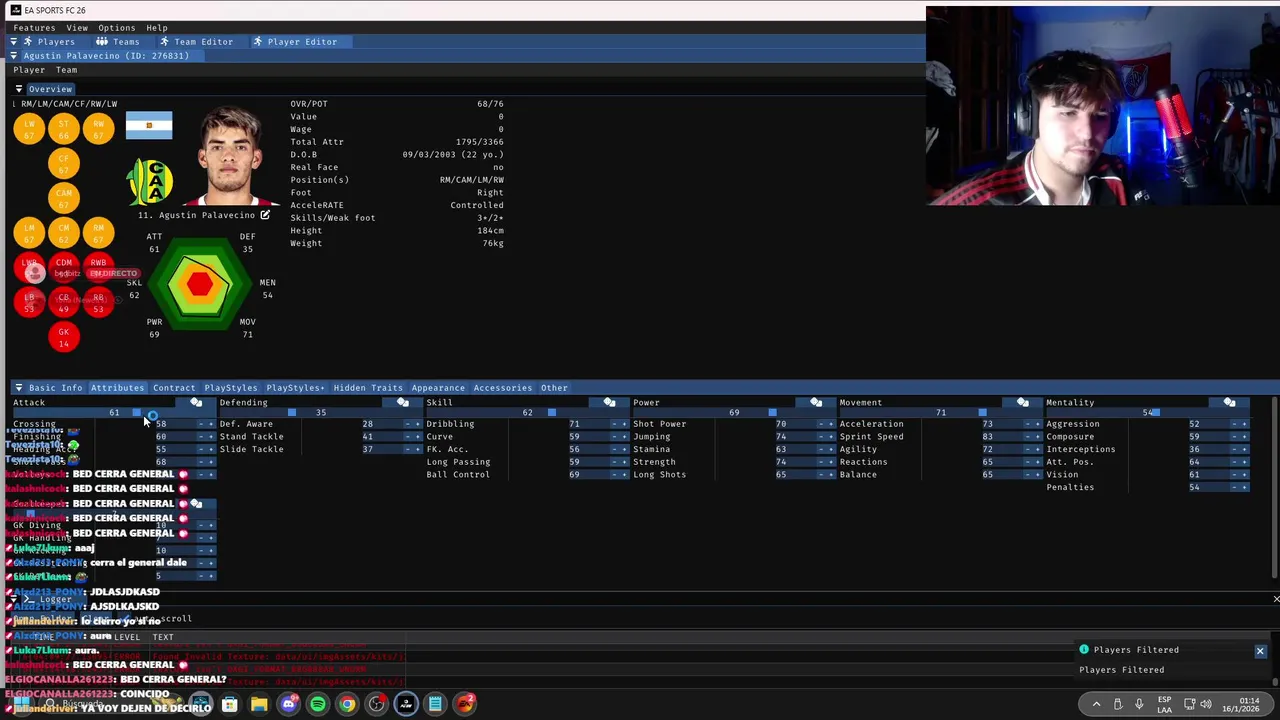Collapse the Overview section
Viewport: 1280px width, 720px height.
[x=18, y=89]
